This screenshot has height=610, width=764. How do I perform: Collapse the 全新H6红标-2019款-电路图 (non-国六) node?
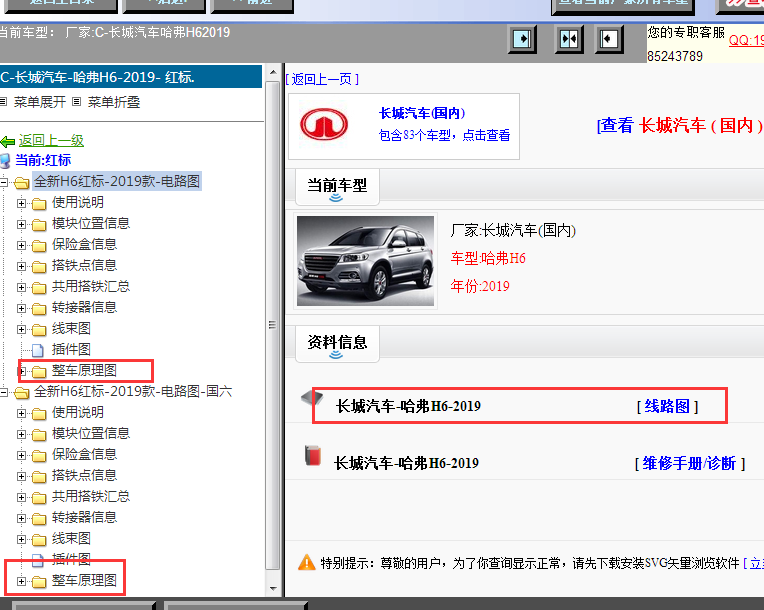pos(4,182)
